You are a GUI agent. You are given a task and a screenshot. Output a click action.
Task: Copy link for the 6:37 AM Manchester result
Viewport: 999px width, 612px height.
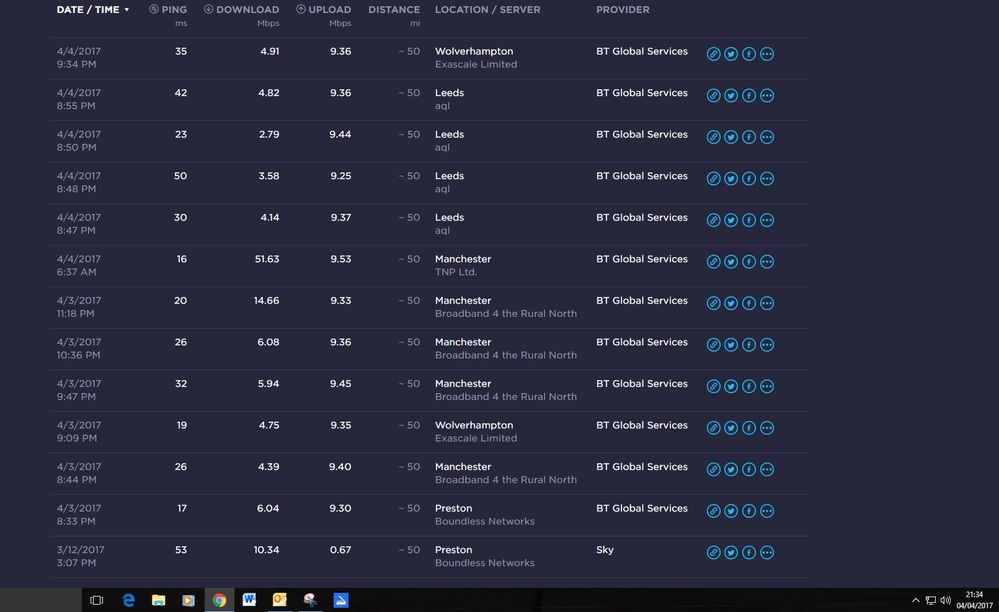pyautogui.click(x=714, y=262)
